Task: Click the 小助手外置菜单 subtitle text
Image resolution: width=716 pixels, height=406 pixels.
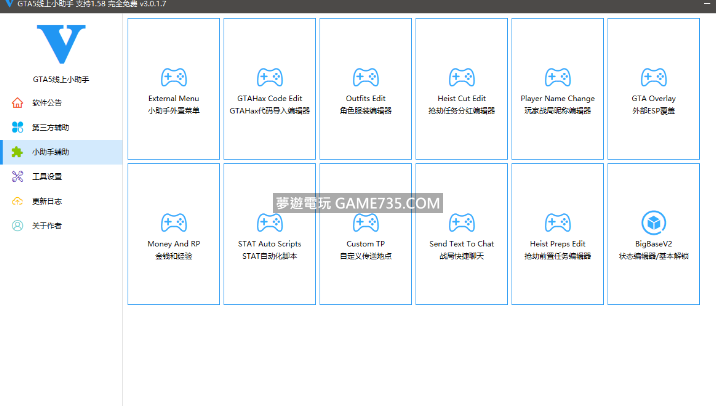Action: click(x=174, y=111)
